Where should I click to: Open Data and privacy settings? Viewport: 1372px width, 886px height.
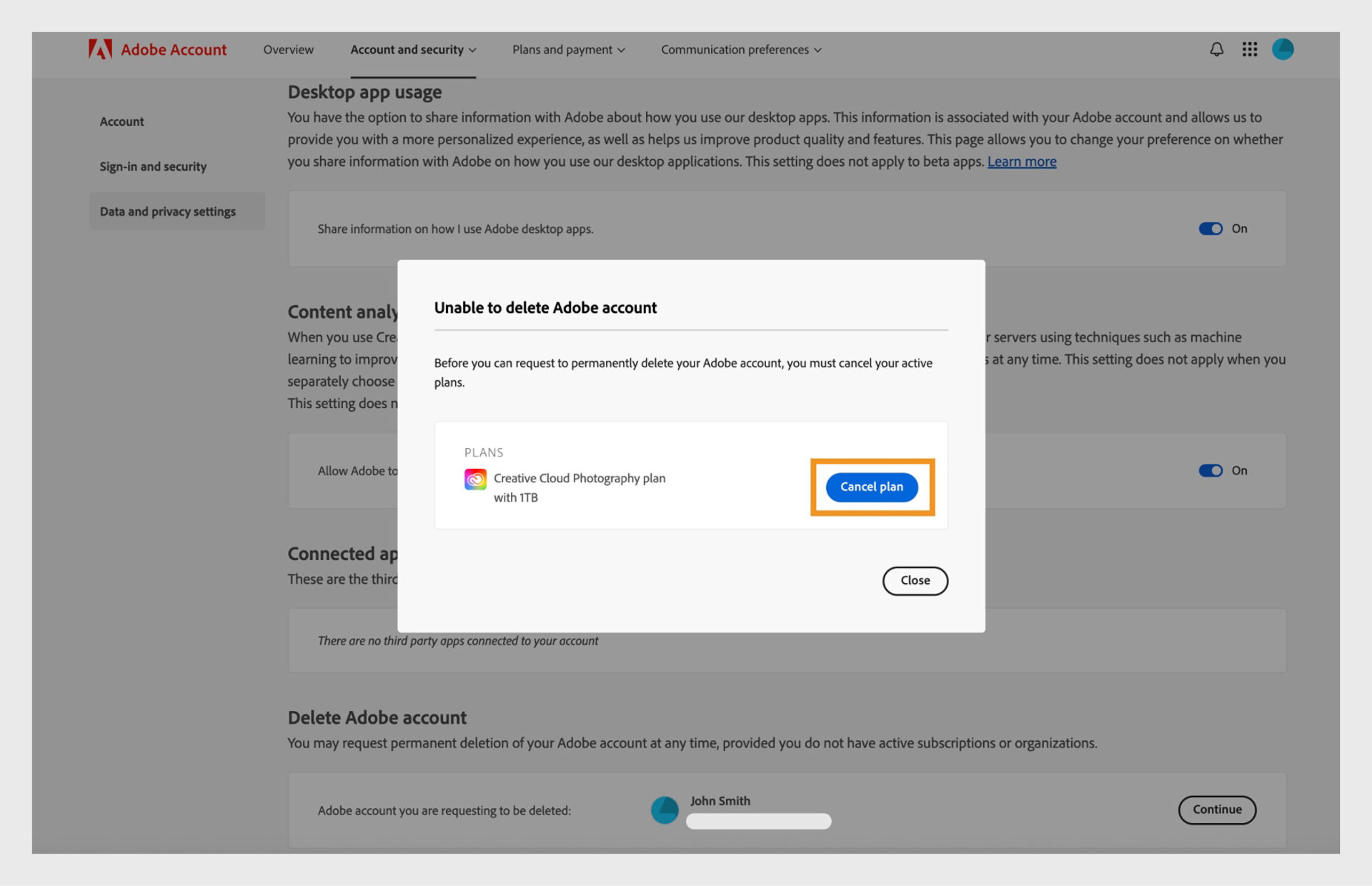coord(167,211)
